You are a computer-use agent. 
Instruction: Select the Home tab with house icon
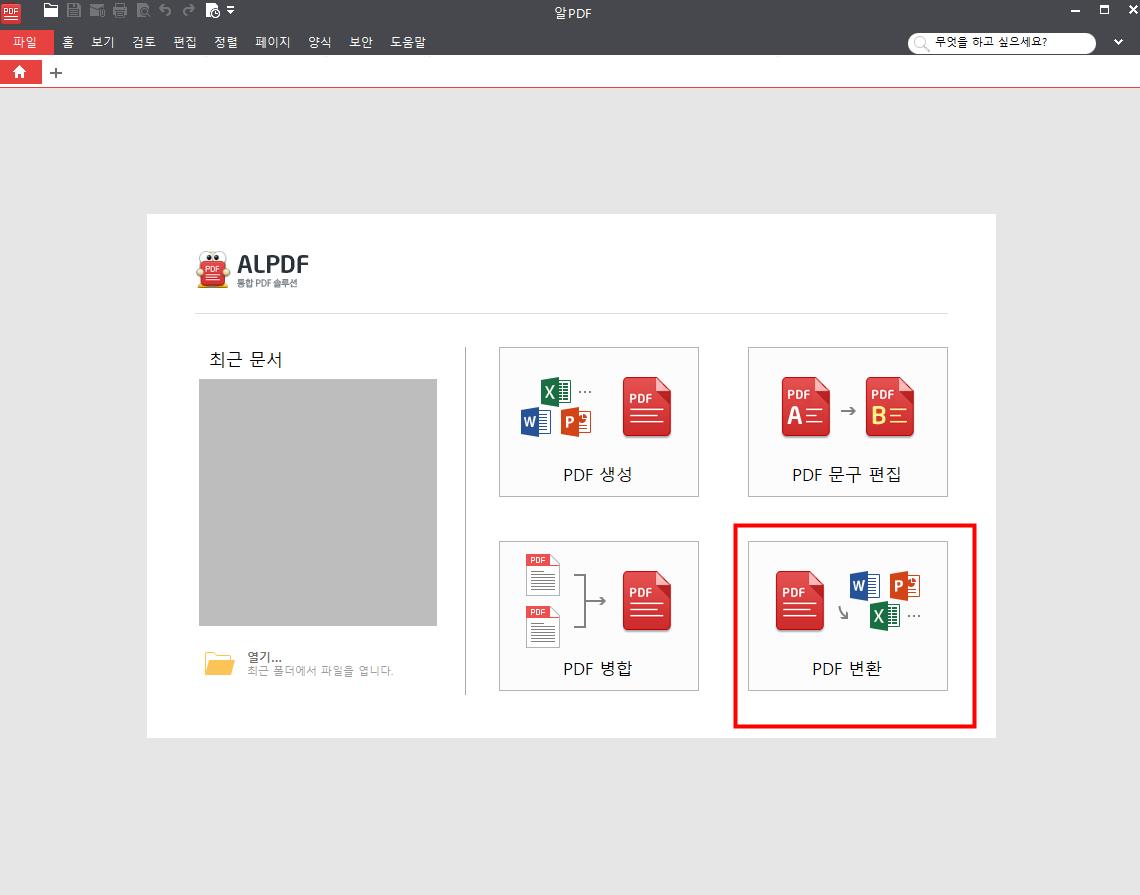tap(20, 72)
